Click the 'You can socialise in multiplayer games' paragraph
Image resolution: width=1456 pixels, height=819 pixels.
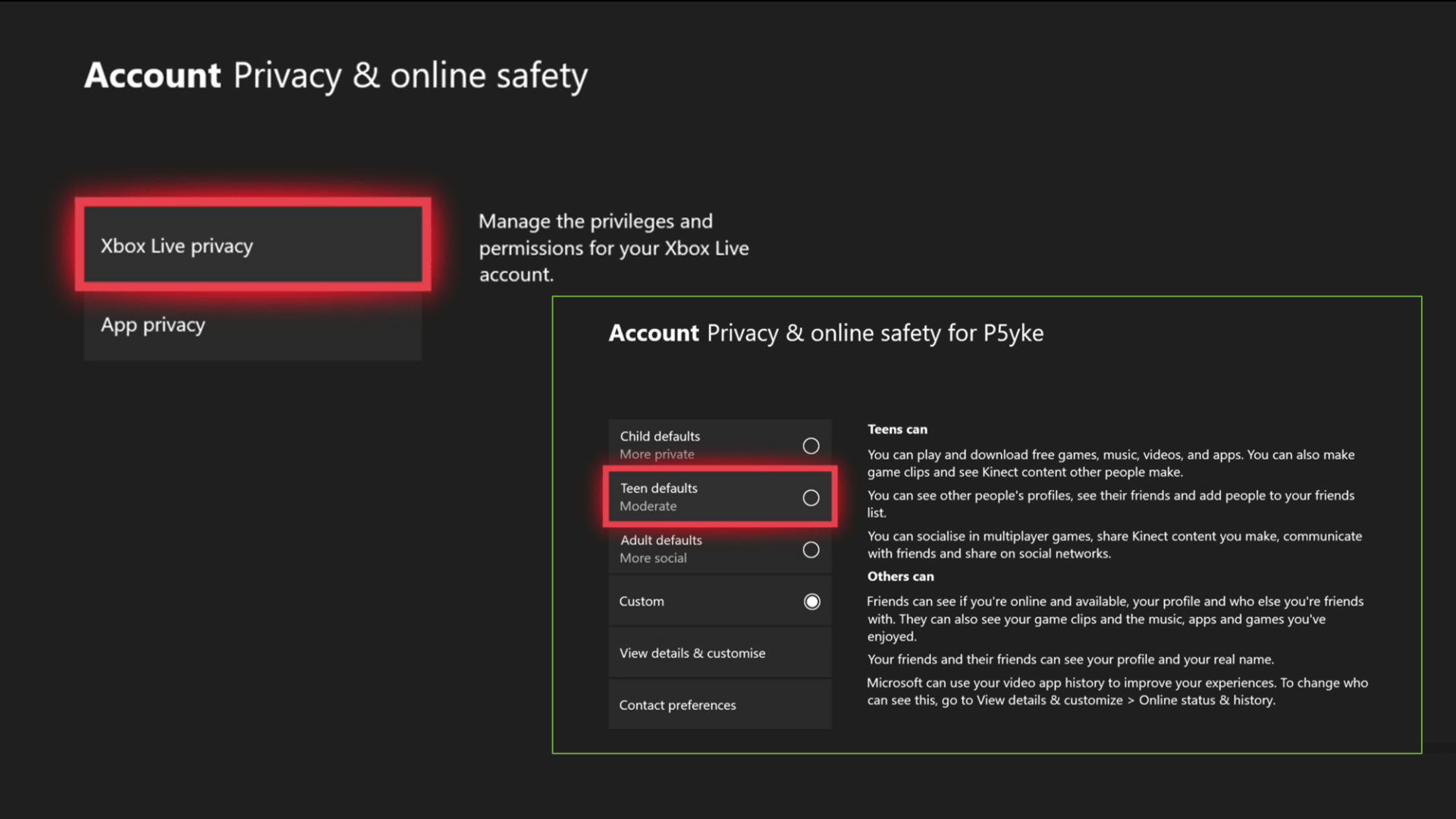point(1115,544)
